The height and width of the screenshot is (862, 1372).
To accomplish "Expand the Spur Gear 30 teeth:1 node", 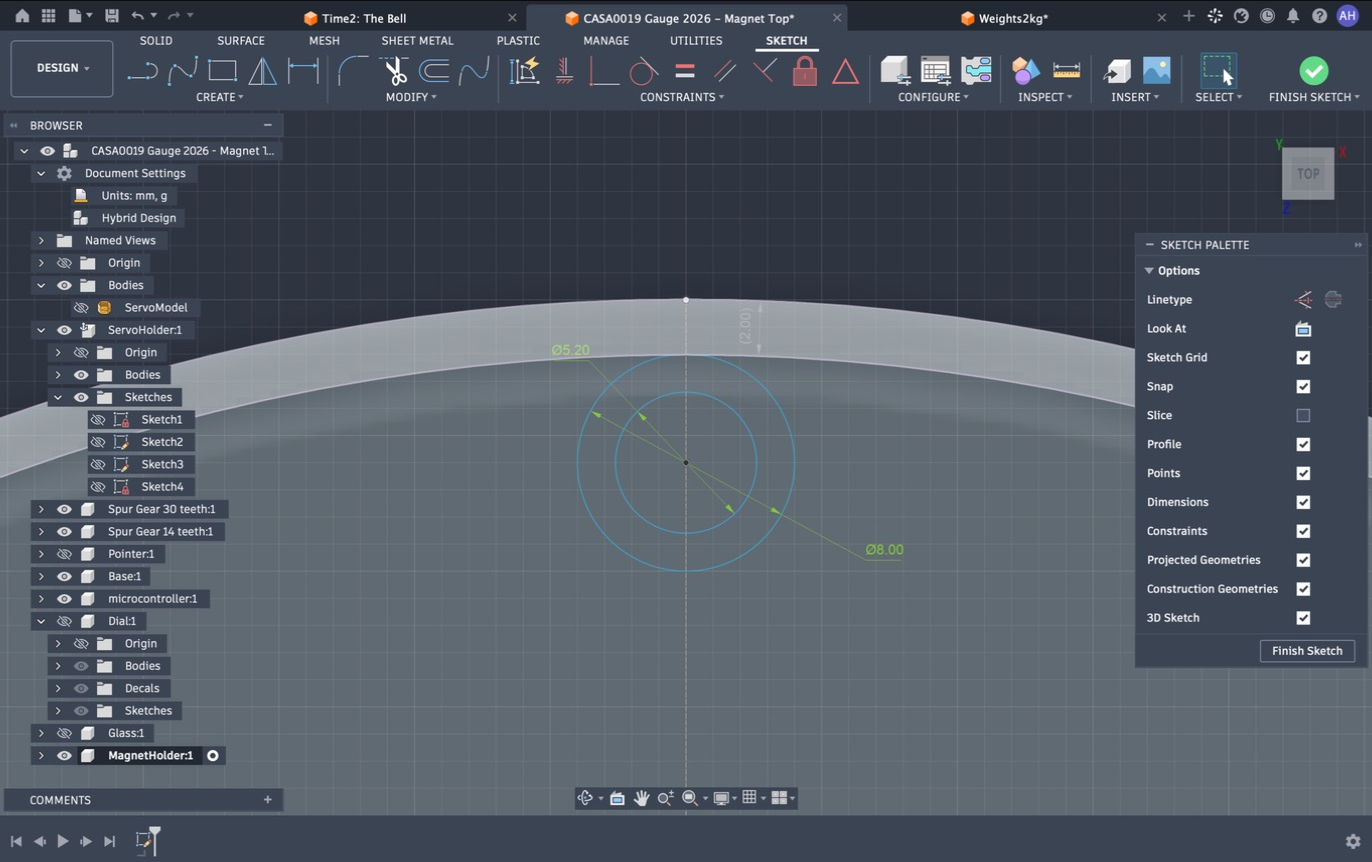I will point(41,509).
